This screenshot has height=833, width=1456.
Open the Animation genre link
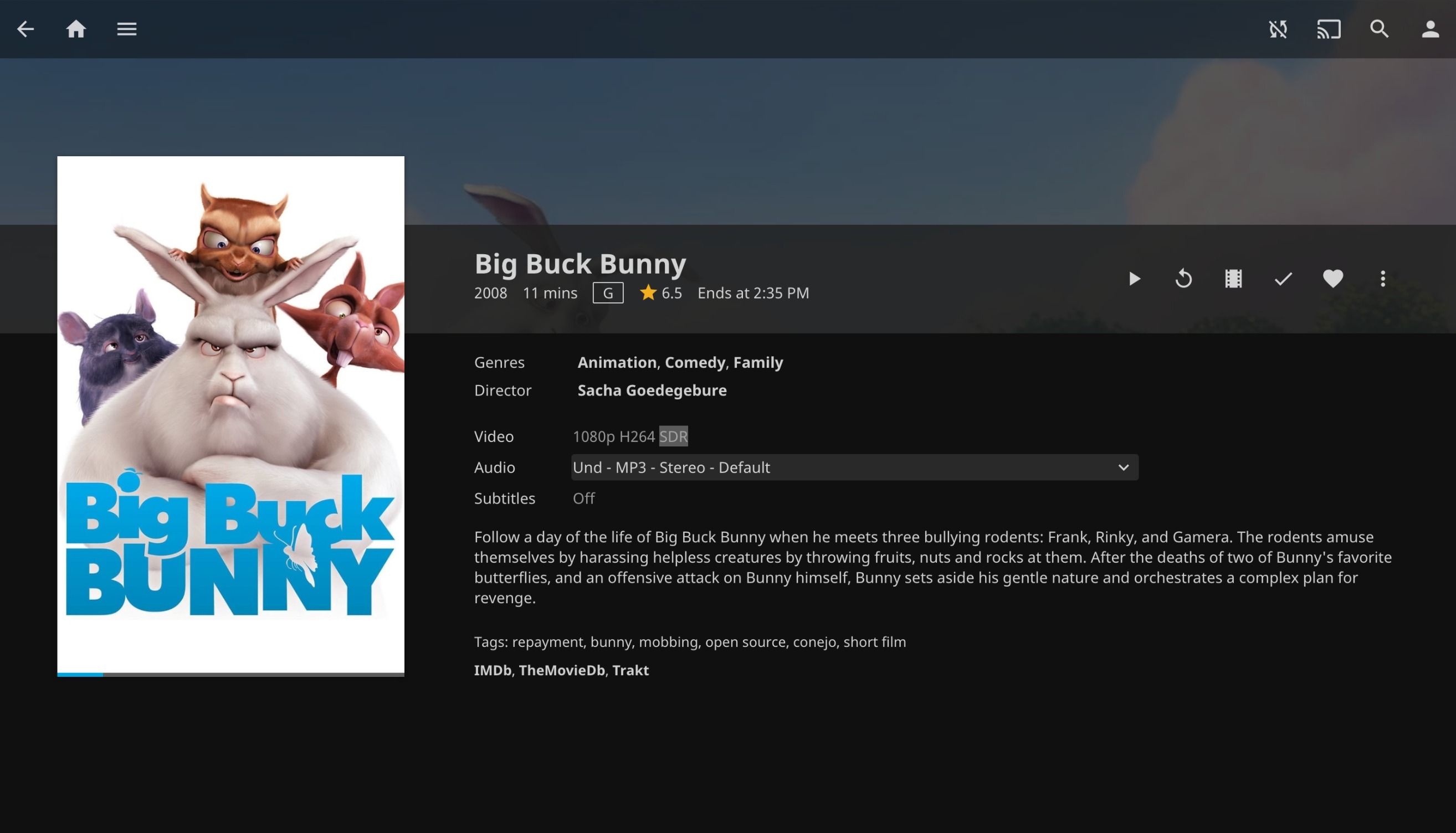617,362
